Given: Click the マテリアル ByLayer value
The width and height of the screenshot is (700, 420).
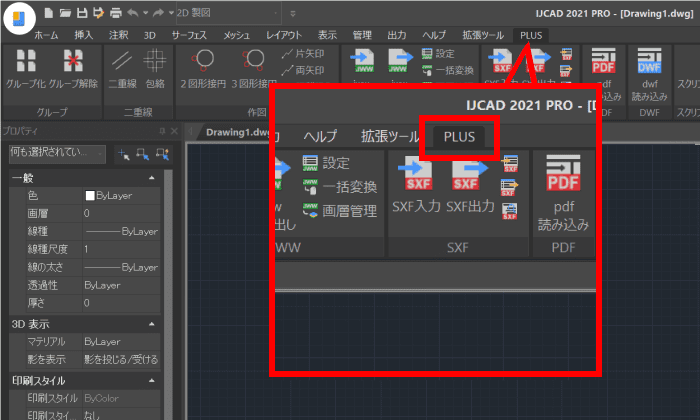Looking at the screenshot, I should (121, 341).
